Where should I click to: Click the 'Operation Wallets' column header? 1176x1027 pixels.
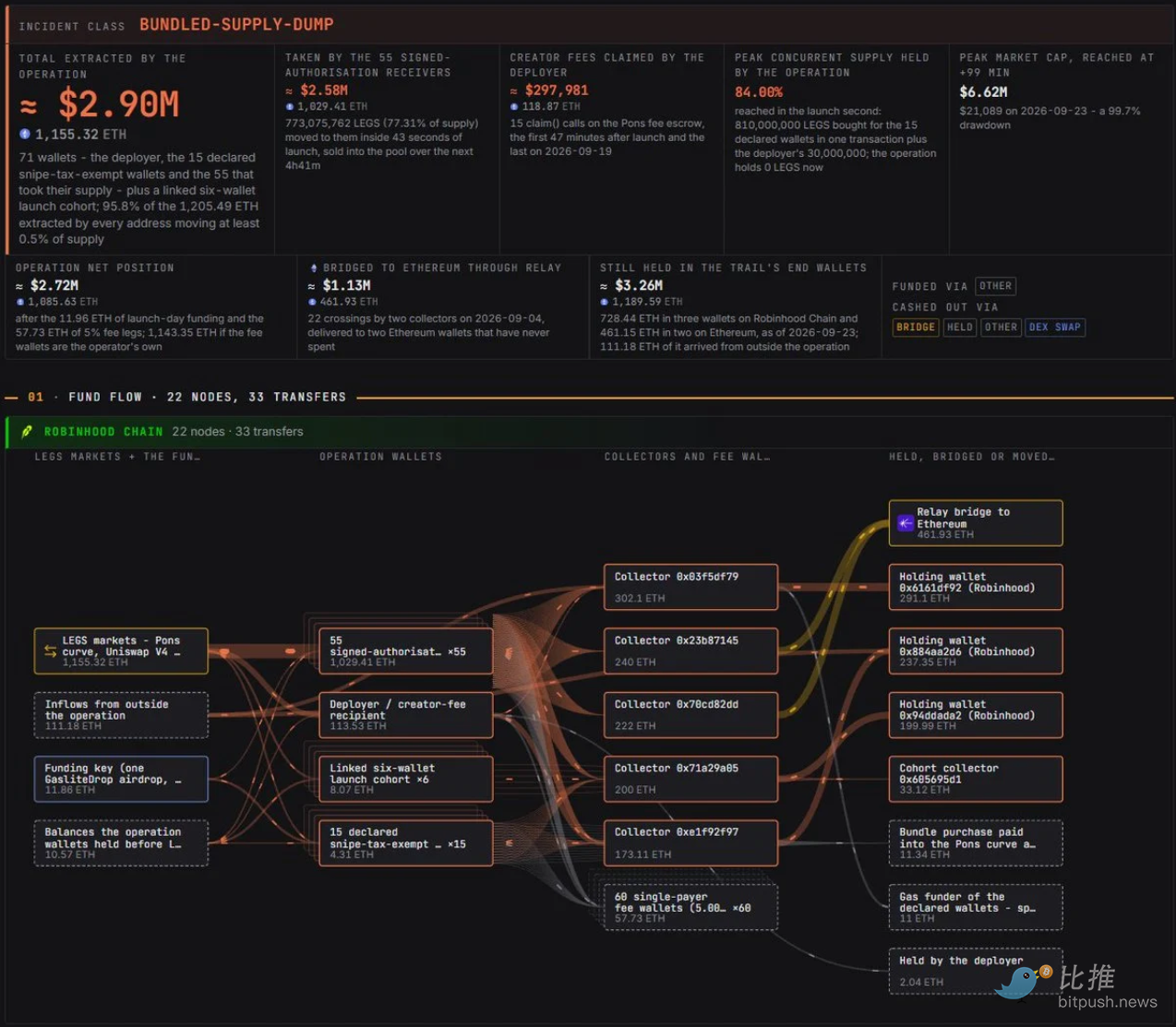[380, 457]
